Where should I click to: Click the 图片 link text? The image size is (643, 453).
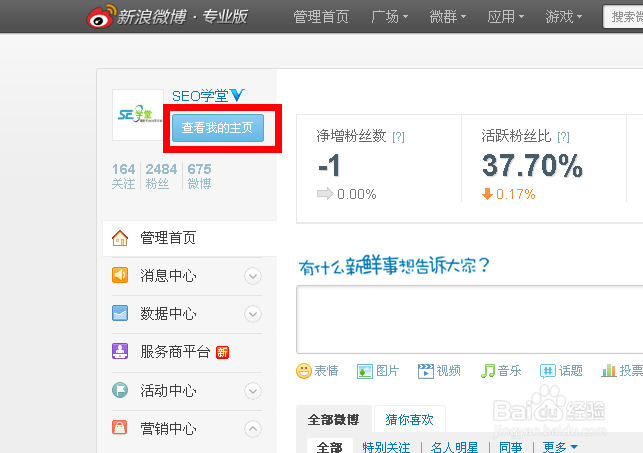point(388,371)
